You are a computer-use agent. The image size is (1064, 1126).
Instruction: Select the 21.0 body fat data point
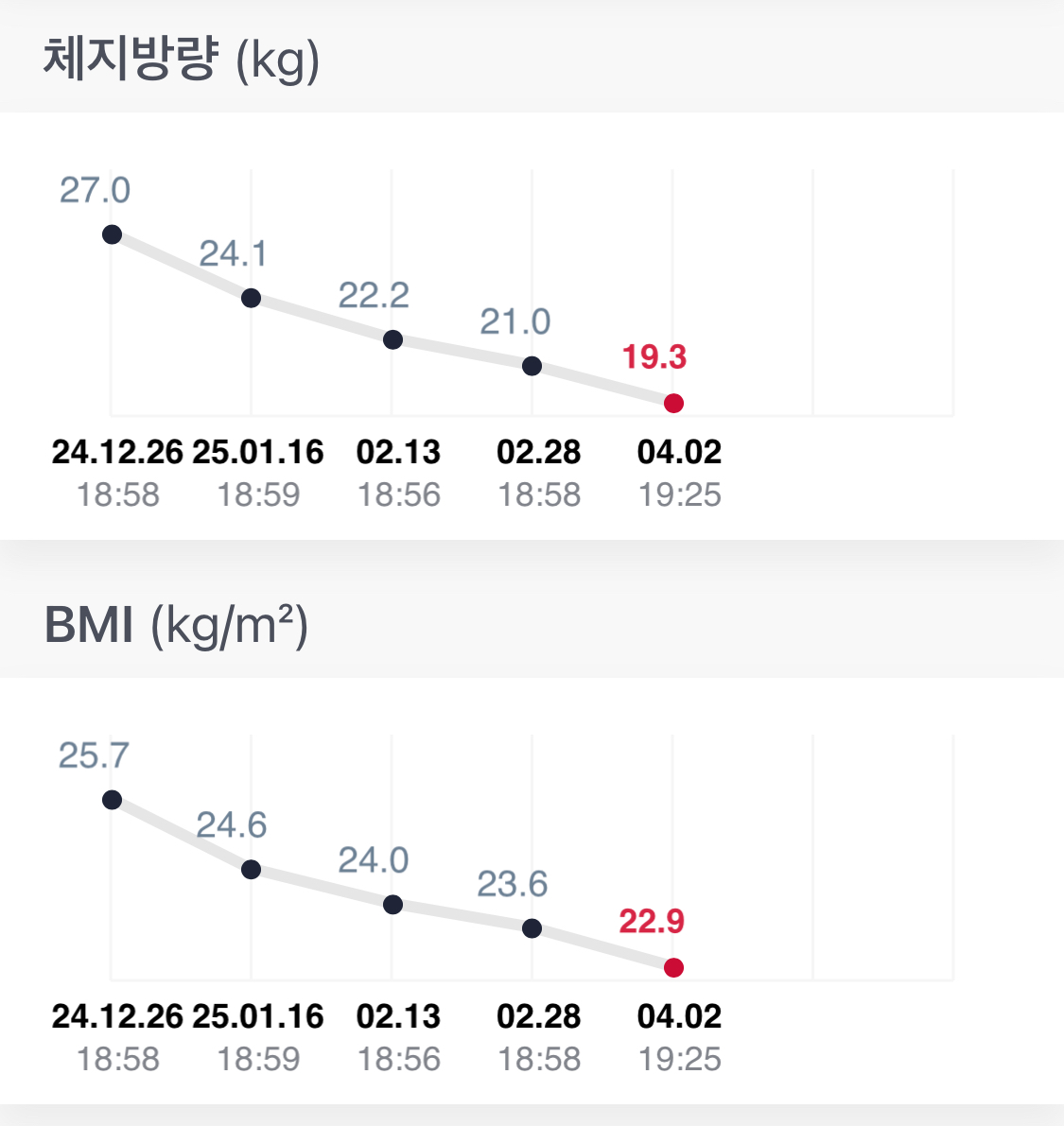(x=532, y=366)
